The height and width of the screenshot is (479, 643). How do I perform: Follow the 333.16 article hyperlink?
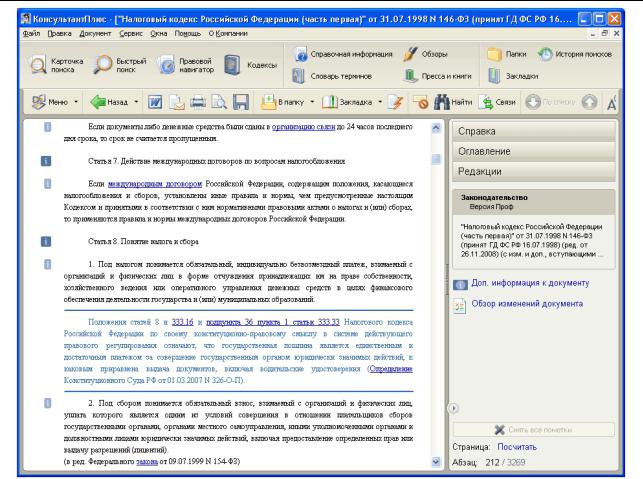[182, 322]
